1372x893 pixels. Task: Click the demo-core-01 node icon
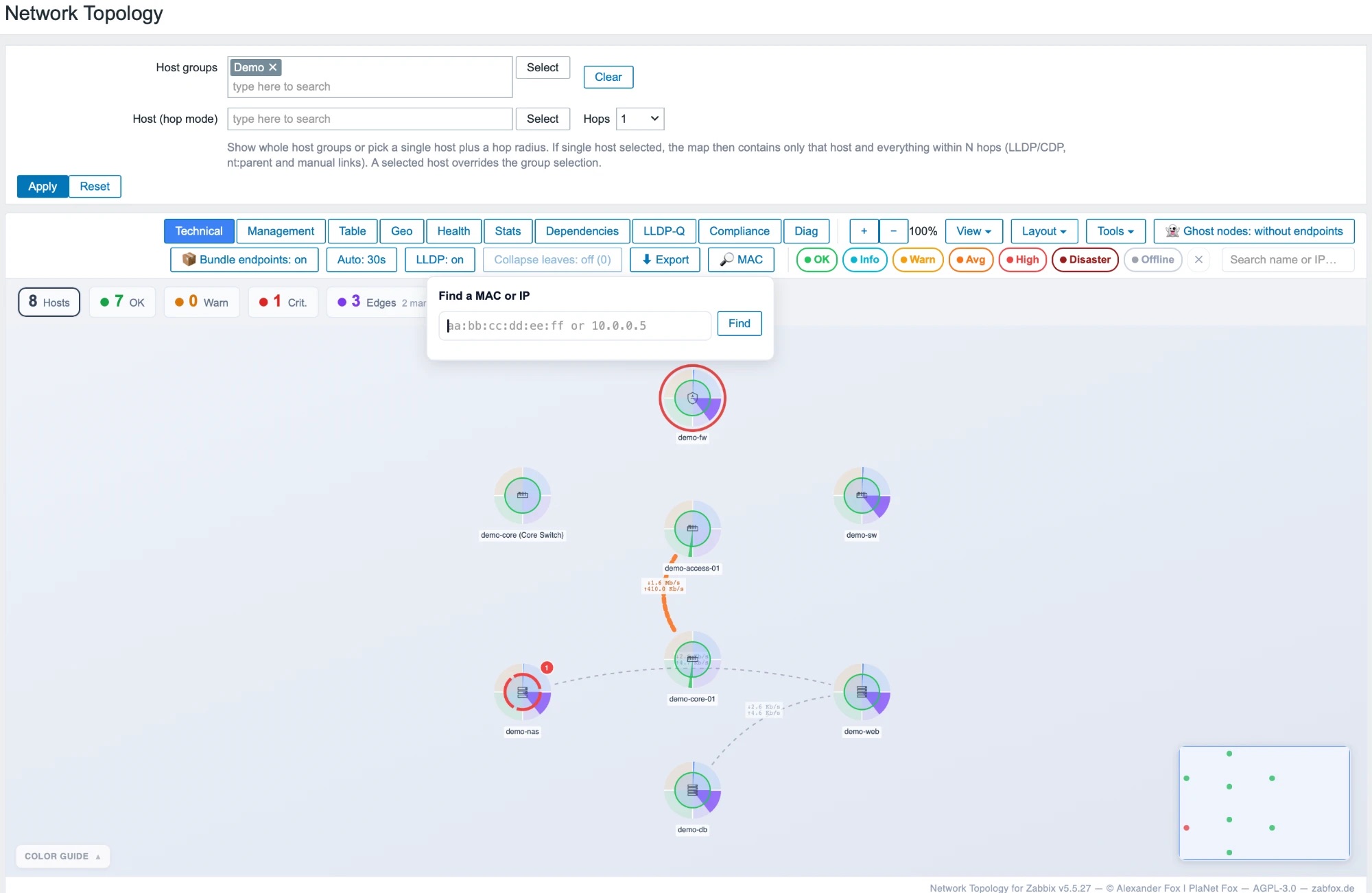click(x=692, y=659)
